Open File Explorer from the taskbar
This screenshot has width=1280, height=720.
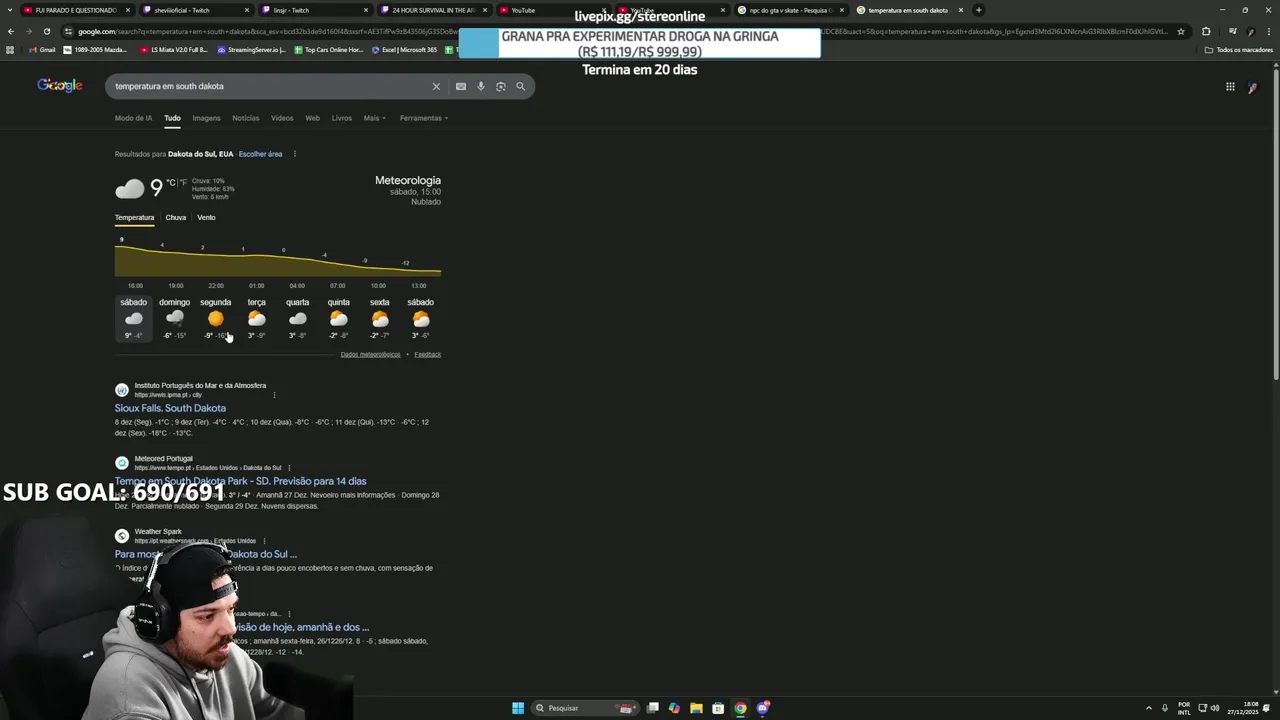click(696, 708)
